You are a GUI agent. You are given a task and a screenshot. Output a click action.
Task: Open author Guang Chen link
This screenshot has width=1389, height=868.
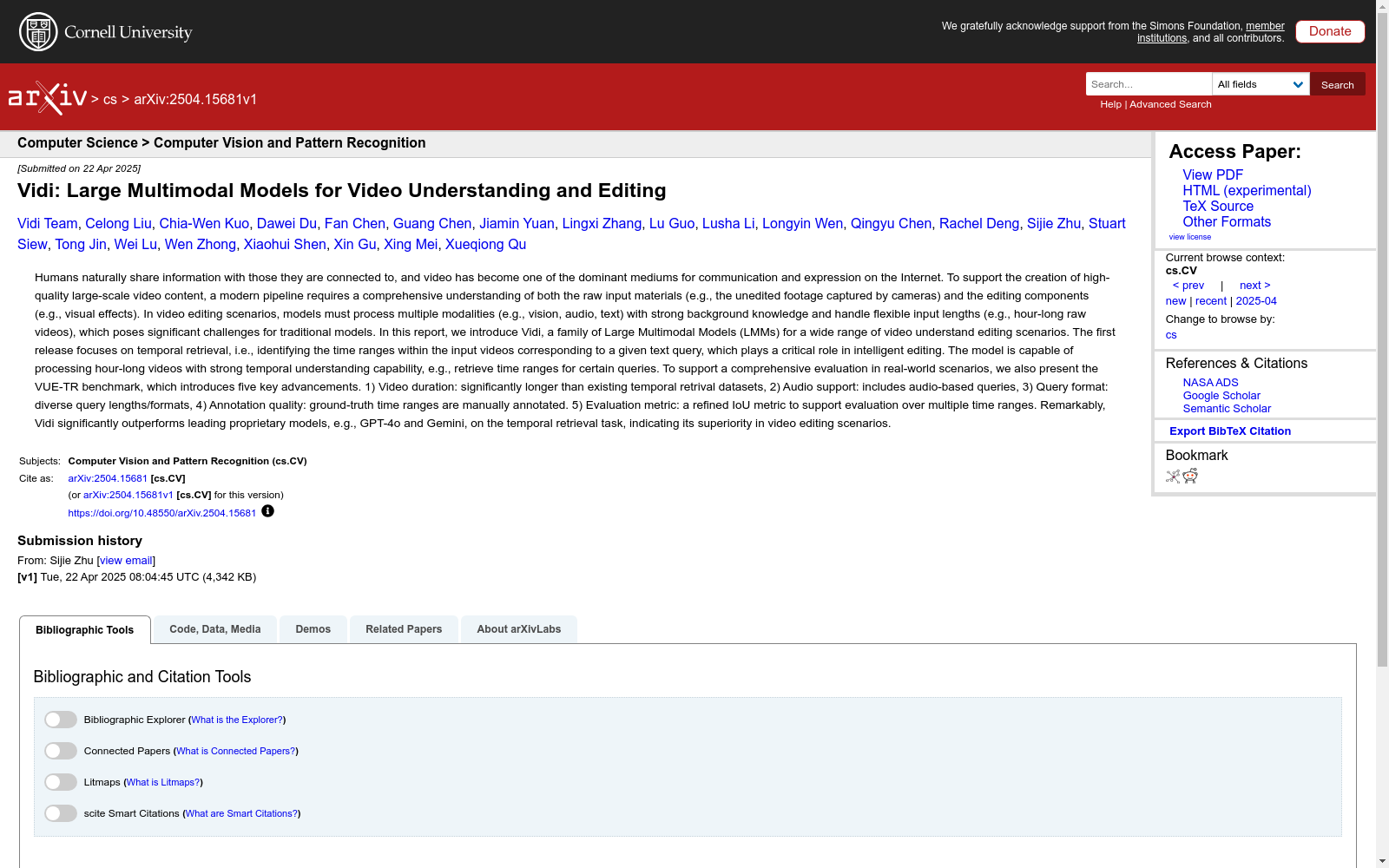point(432,224)
